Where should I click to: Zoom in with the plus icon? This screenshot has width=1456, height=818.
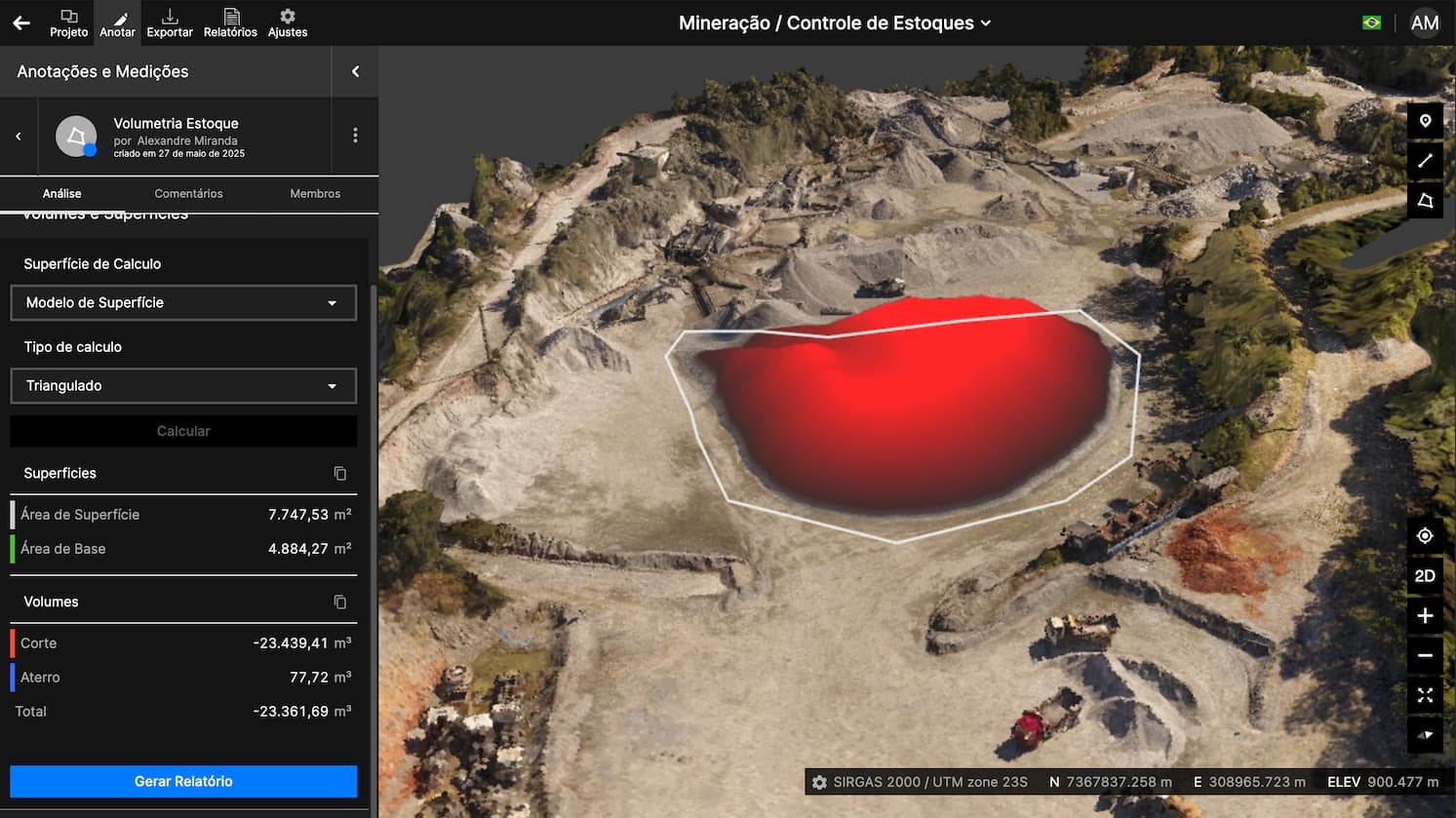(1425, 616)
